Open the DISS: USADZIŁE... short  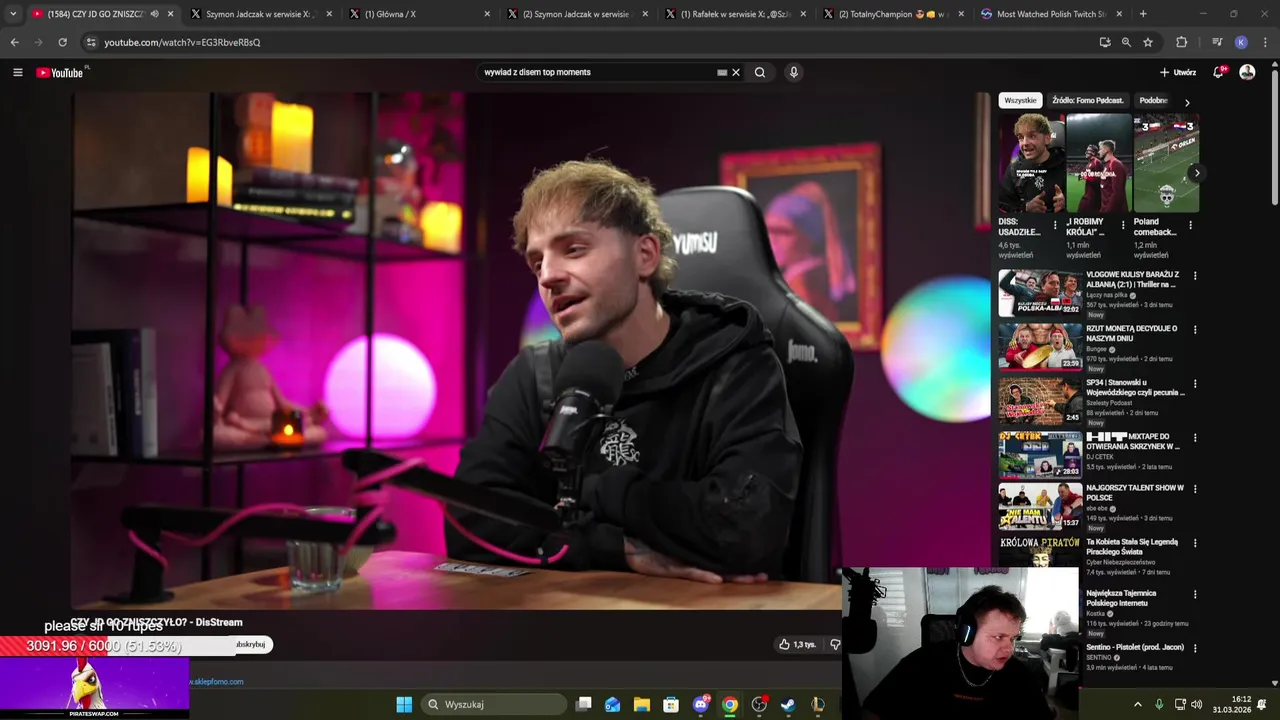coord(1030,163)
